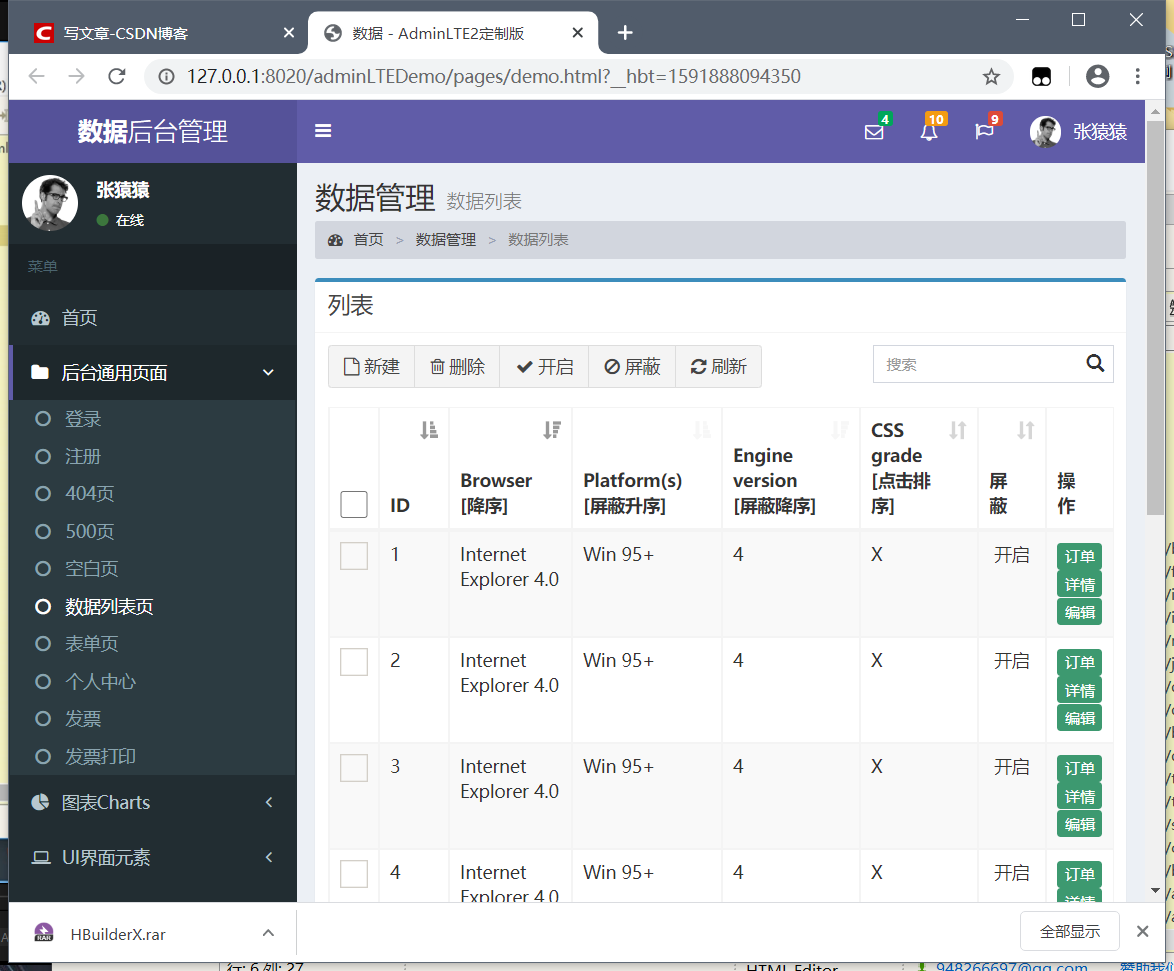
Task: Click the 张猿猿 avatar in navbar
Action: coord(1045,131)
